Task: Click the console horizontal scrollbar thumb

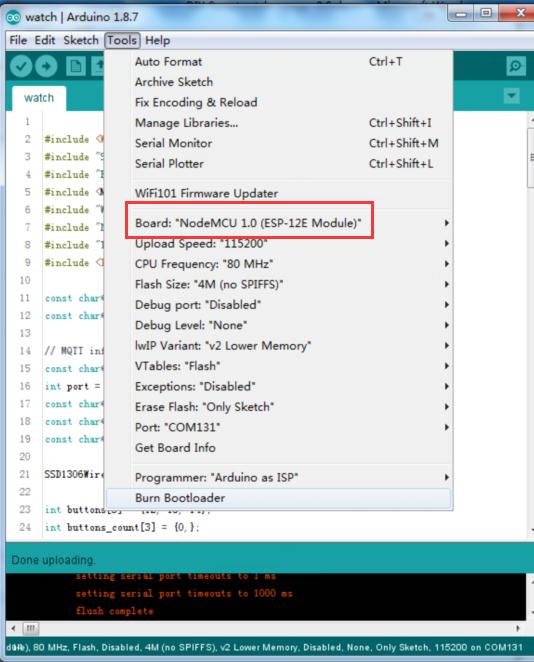Action: coord(30,628)
